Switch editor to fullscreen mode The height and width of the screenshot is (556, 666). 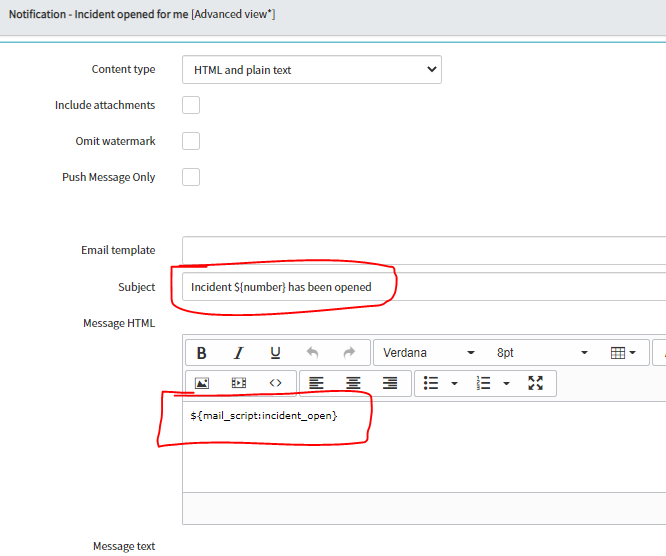536,383
